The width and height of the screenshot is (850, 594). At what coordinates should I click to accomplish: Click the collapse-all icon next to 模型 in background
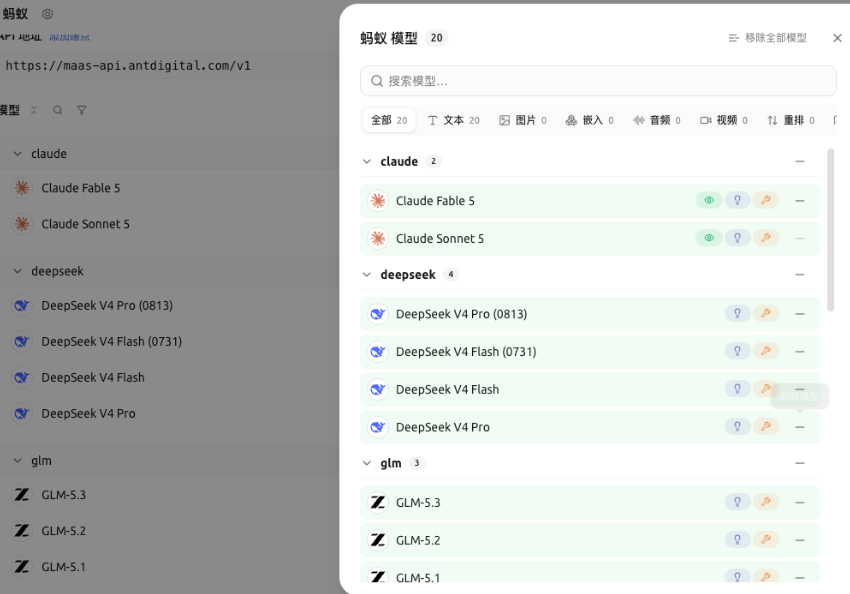tap(34, 110)
